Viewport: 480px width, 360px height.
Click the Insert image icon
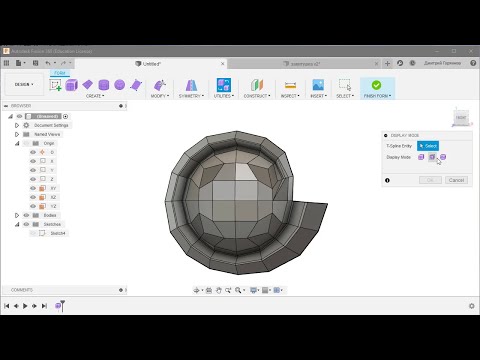[318, 85]
